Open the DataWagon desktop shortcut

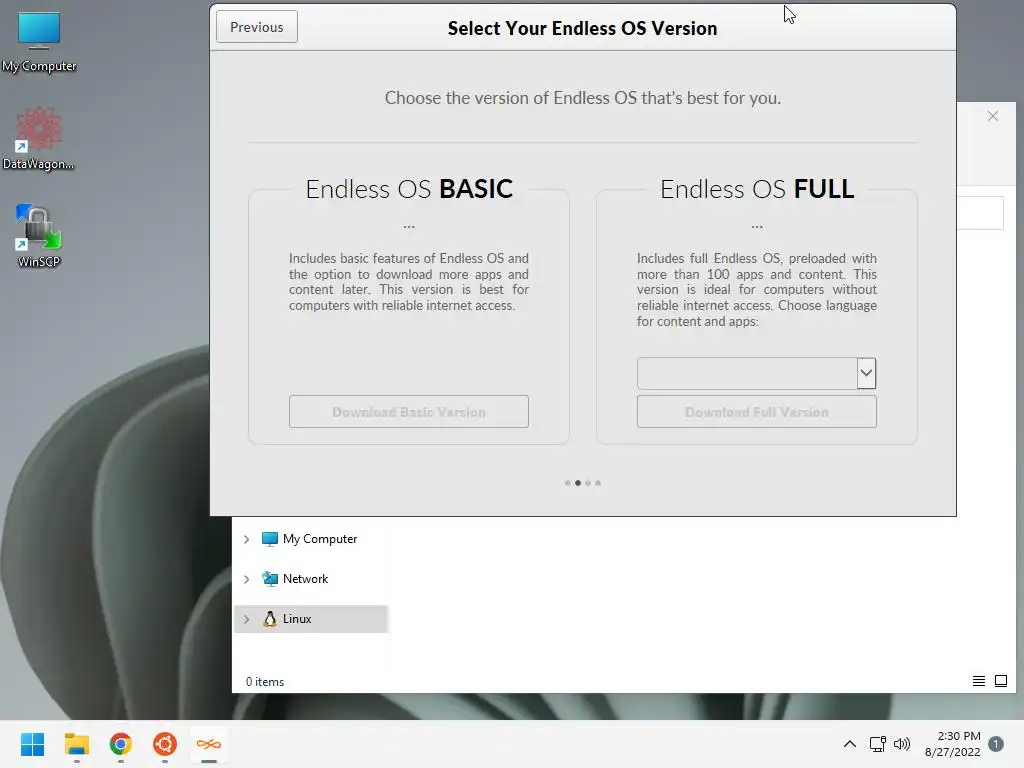[39, 139]
